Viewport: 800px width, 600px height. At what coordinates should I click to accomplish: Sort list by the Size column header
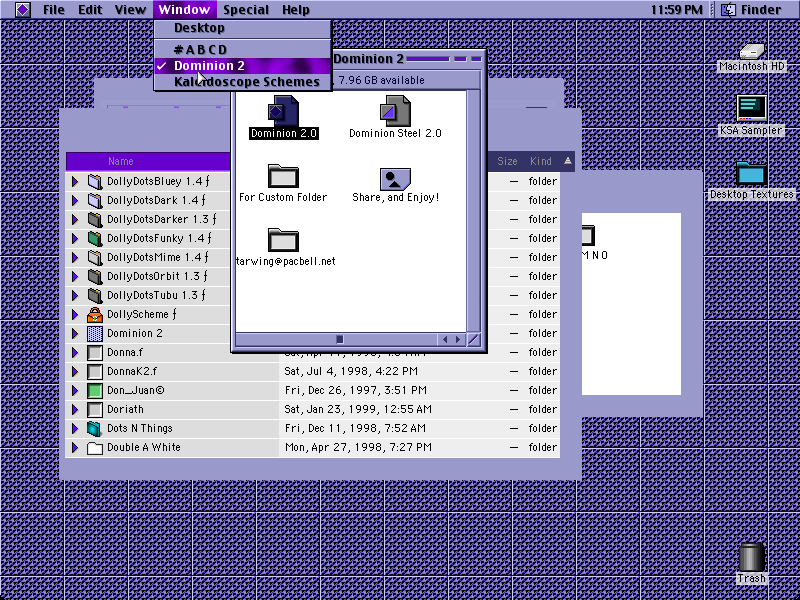coord(507,161)
